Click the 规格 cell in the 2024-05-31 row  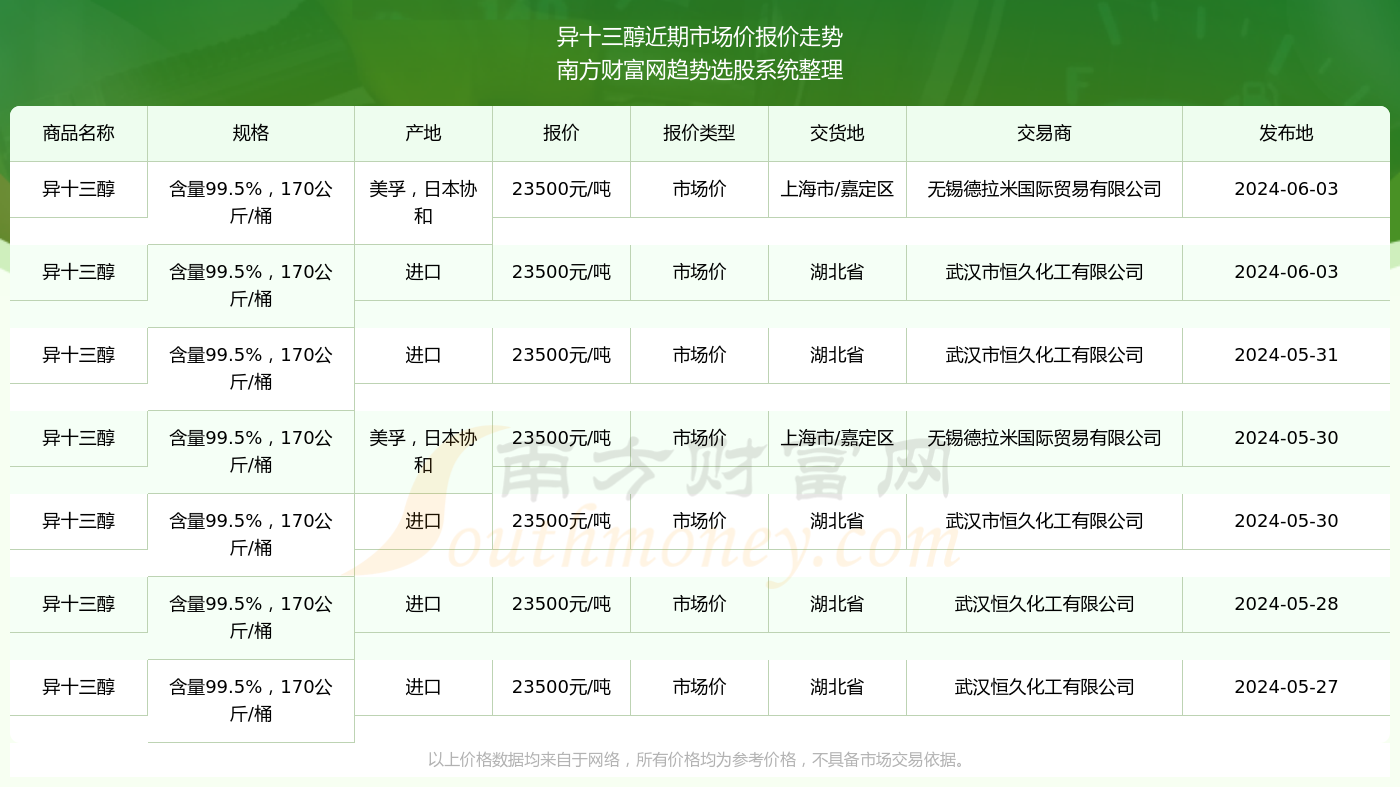tap(251, 369)
